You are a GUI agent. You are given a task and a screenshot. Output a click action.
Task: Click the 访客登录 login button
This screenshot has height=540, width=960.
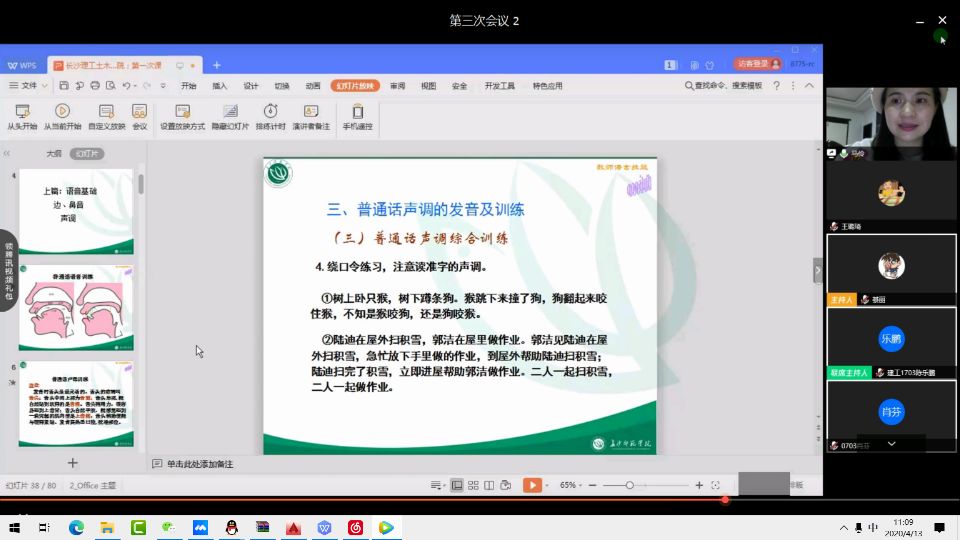[x=757, y=64]
